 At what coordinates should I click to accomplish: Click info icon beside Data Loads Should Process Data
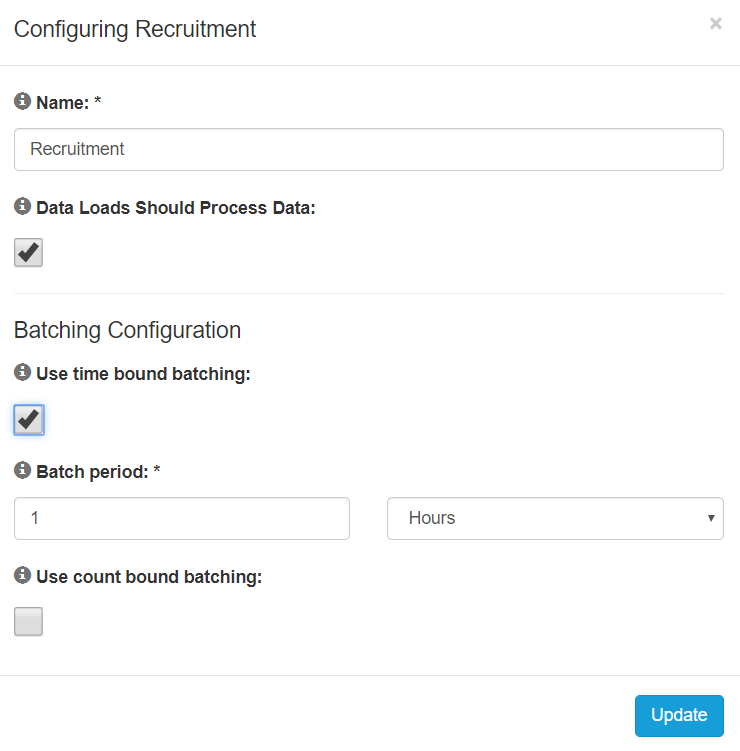point(22,207)
